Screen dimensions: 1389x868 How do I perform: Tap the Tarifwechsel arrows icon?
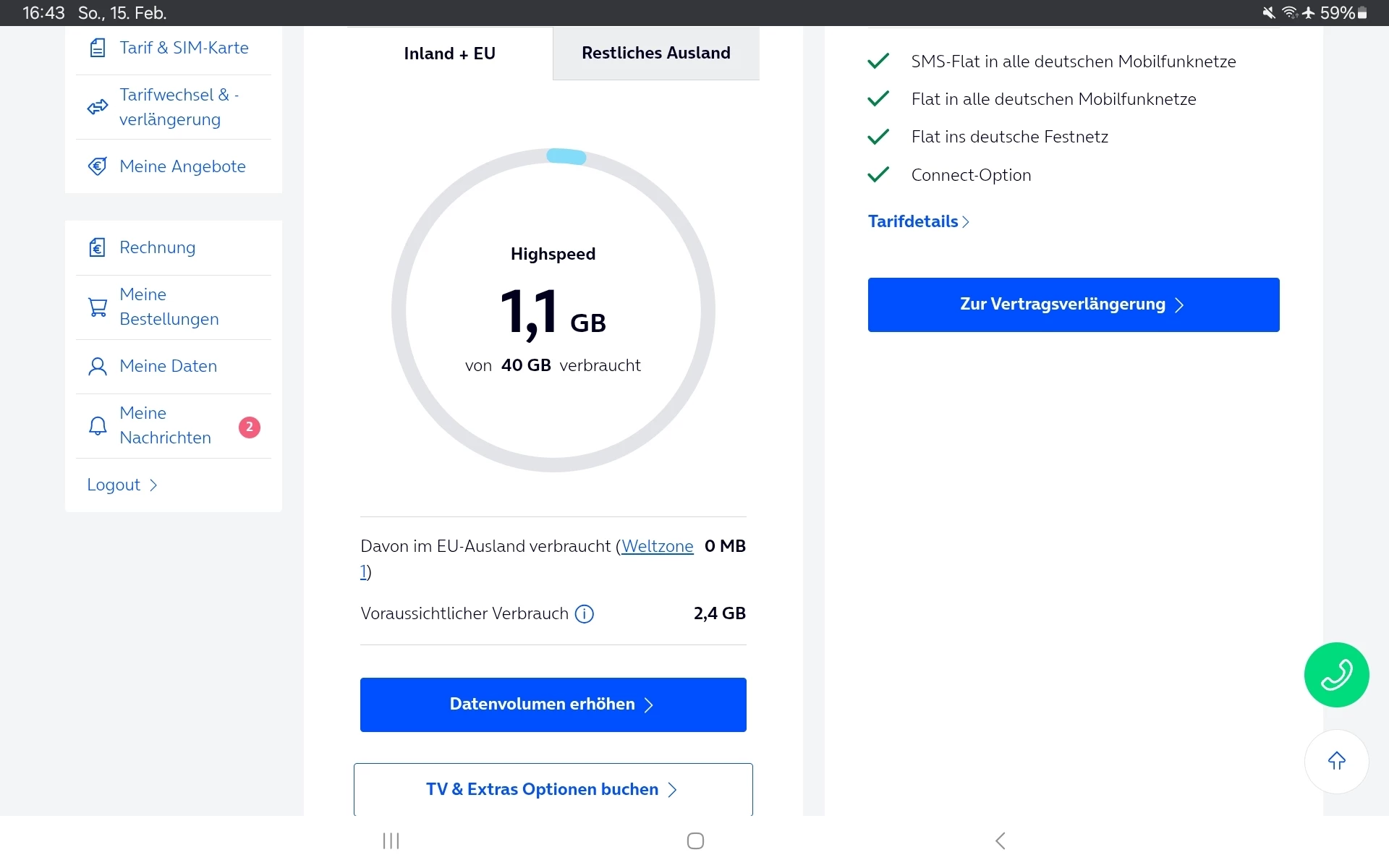(x=98, y=108)
